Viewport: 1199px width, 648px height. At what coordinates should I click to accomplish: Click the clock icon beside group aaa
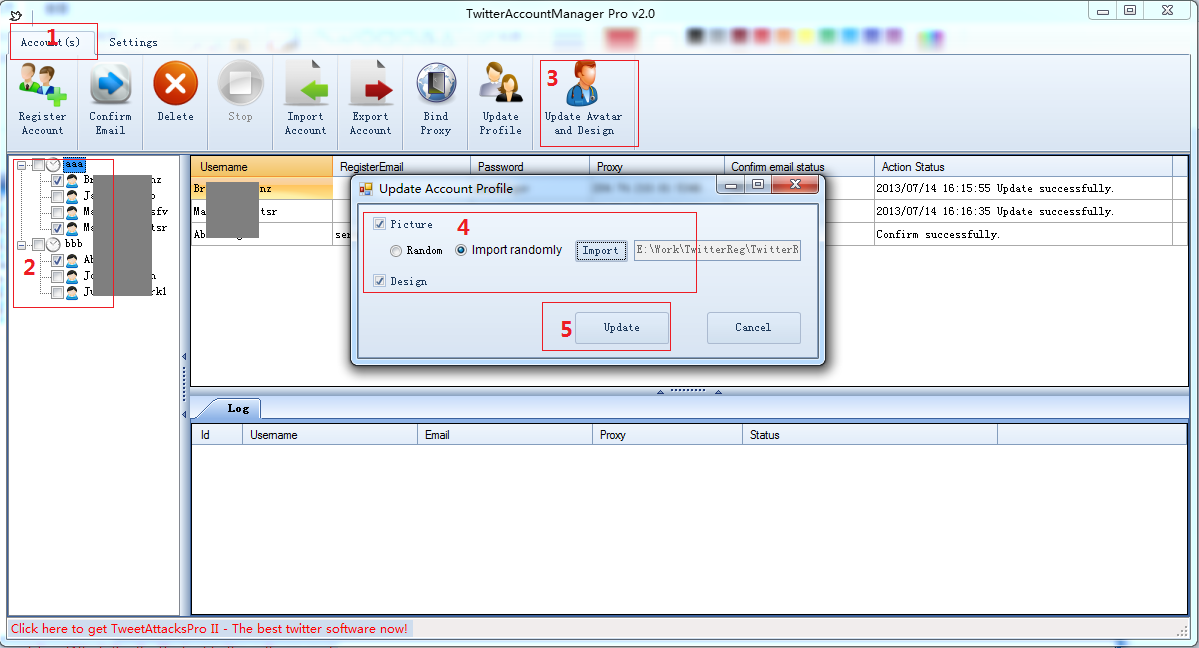[54, 164]
